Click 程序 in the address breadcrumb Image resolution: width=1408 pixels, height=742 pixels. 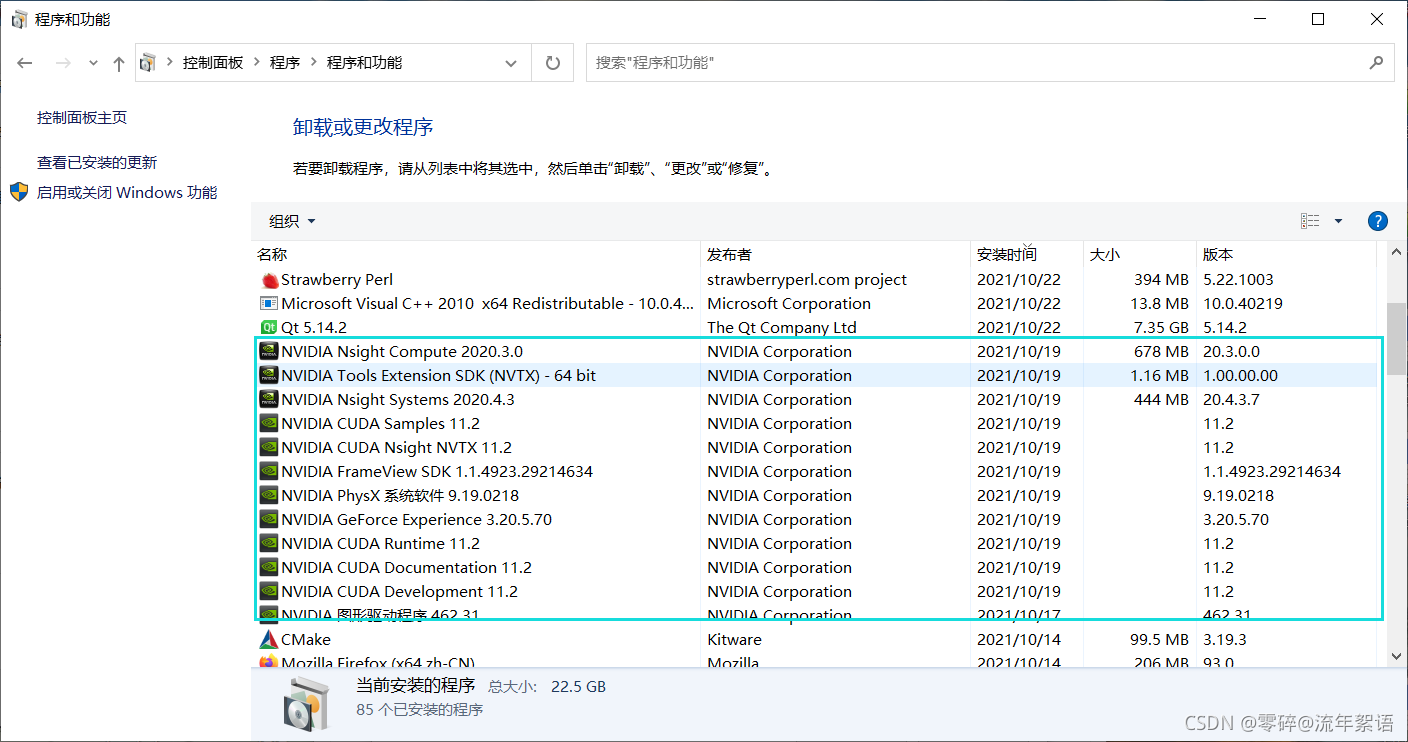point(285,63)
